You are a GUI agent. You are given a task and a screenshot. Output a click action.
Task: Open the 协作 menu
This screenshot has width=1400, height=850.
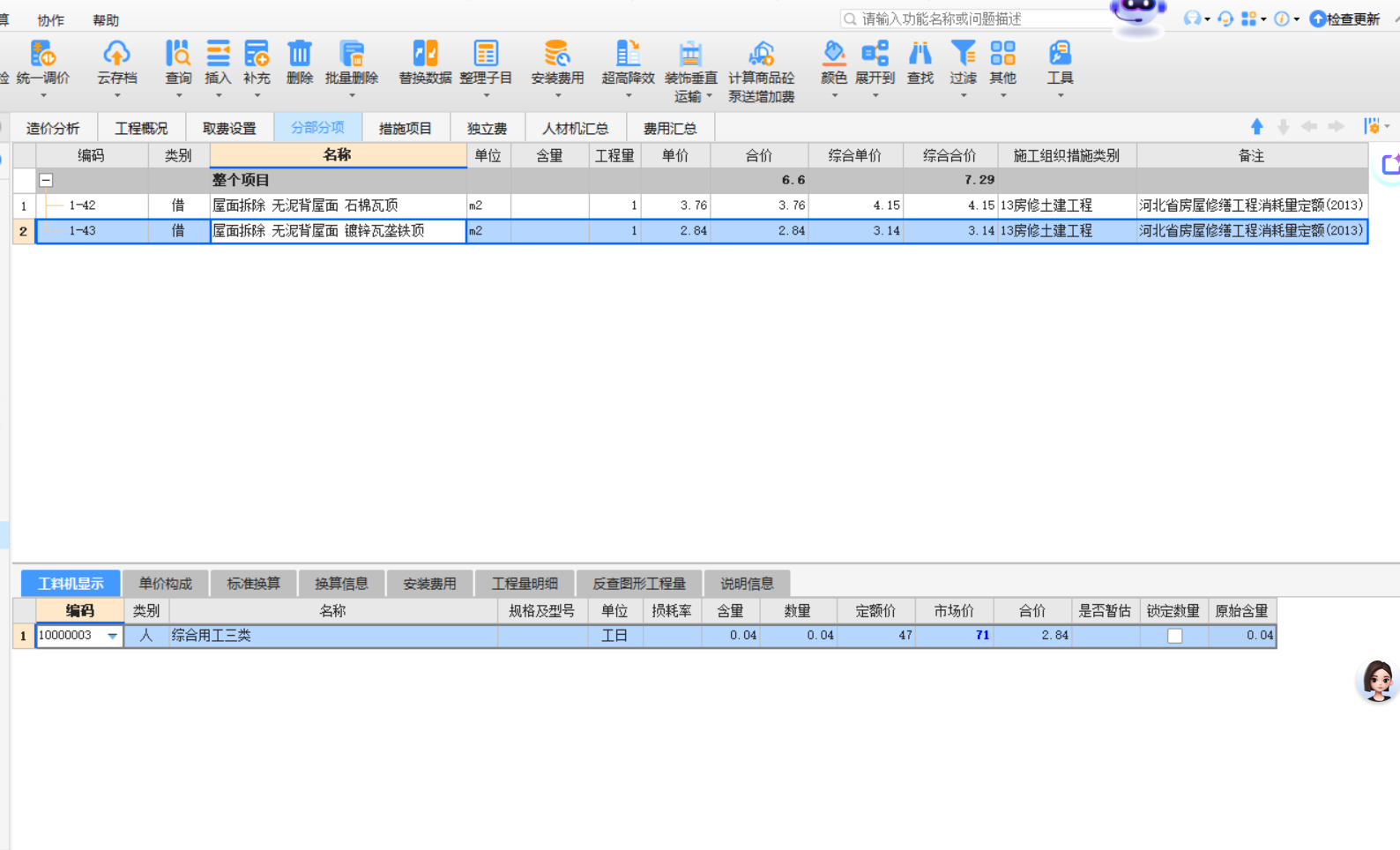click(x=50, y=20)
